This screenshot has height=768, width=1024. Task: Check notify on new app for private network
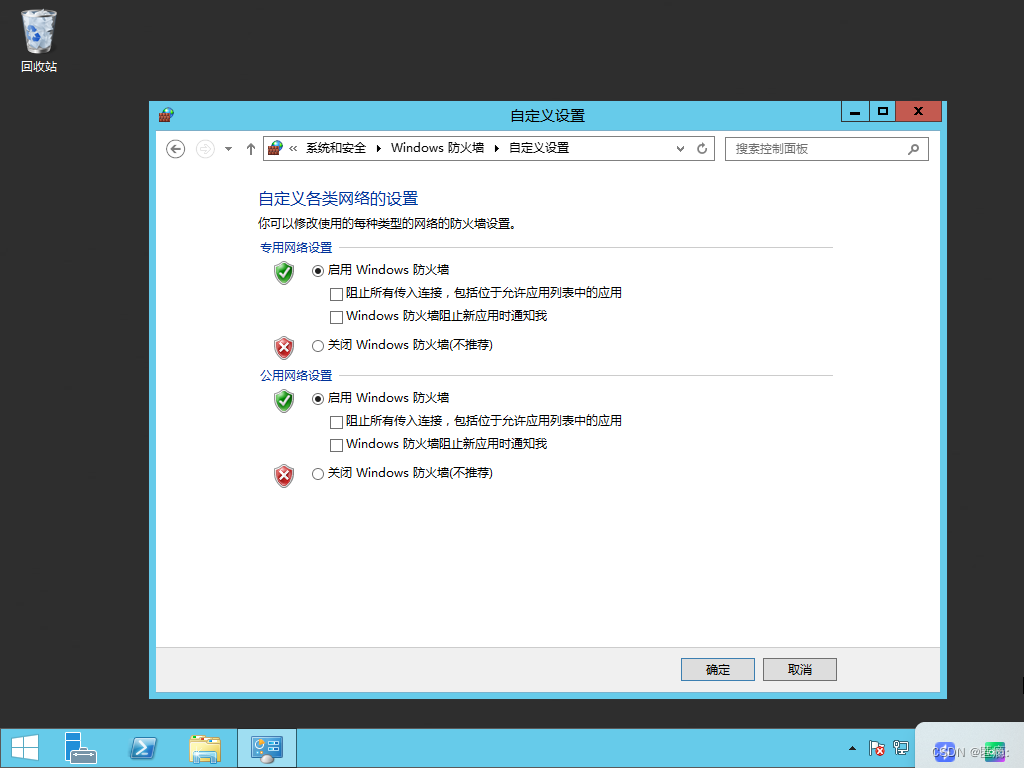coord(336,317)
